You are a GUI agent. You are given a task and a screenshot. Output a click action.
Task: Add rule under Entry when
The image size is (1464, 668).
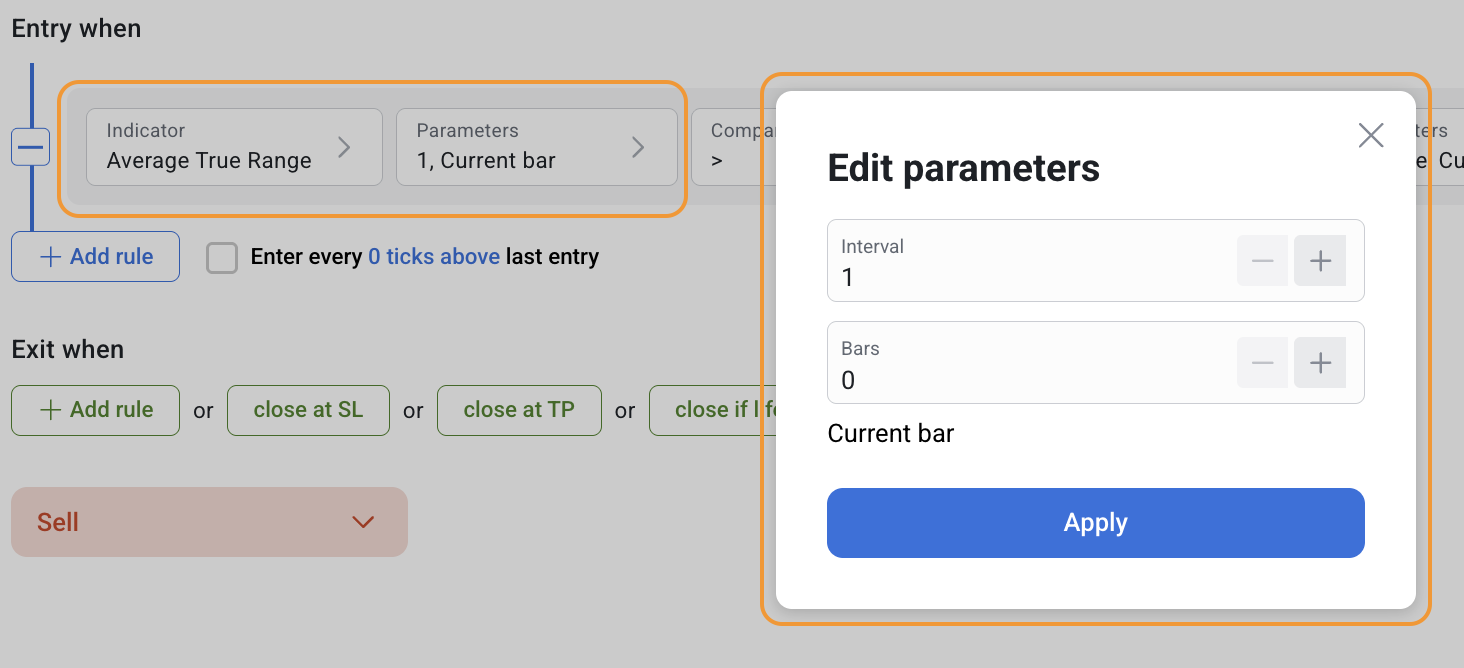[95, 257]
